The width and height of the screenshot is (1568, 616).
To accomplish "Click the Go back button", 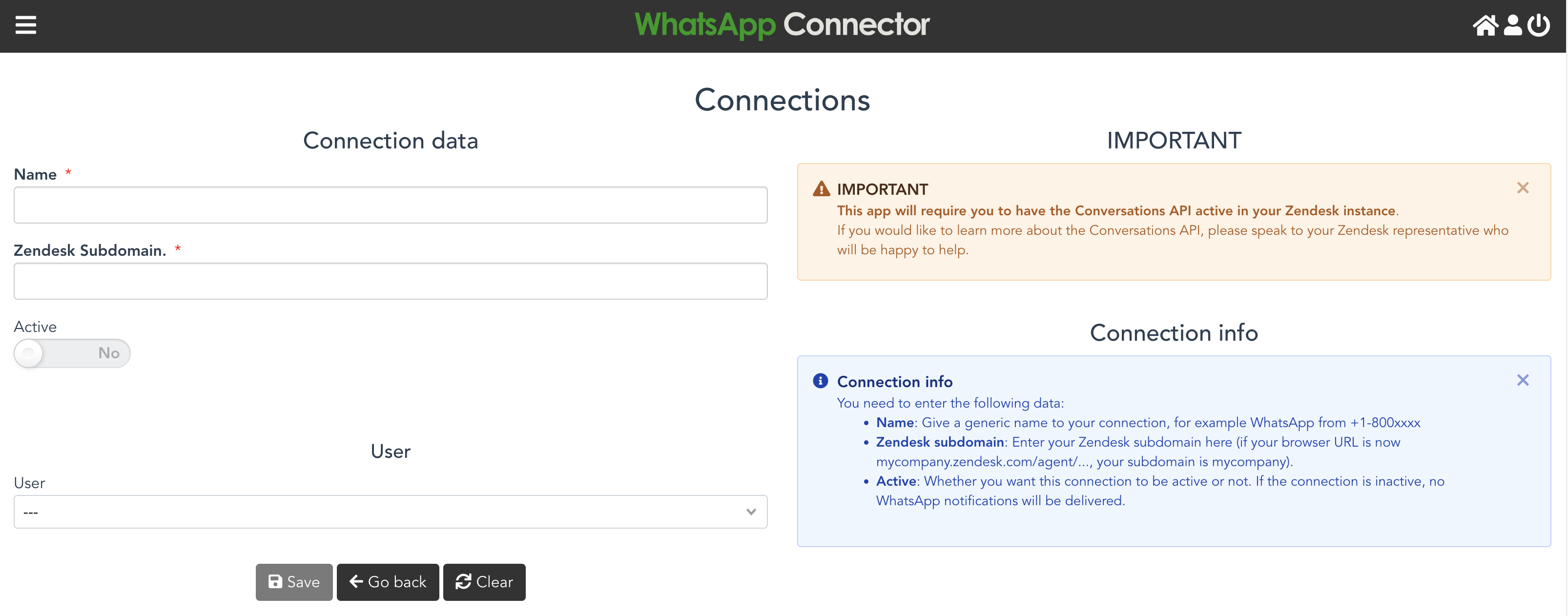I will pos(388,582).
